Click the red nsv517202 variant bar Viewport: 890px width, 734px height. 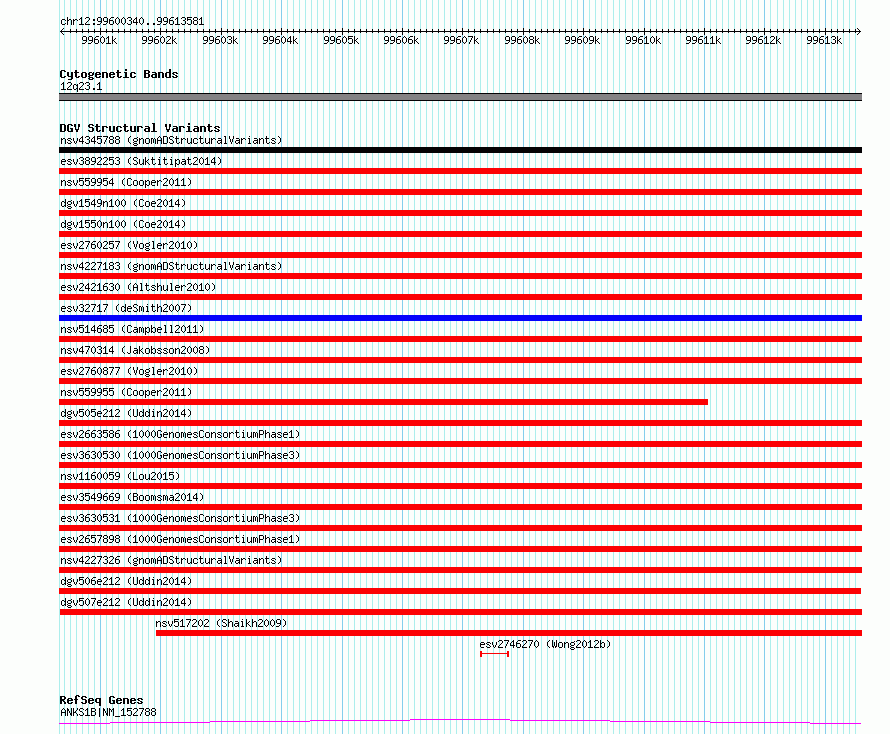click(509, 633)
